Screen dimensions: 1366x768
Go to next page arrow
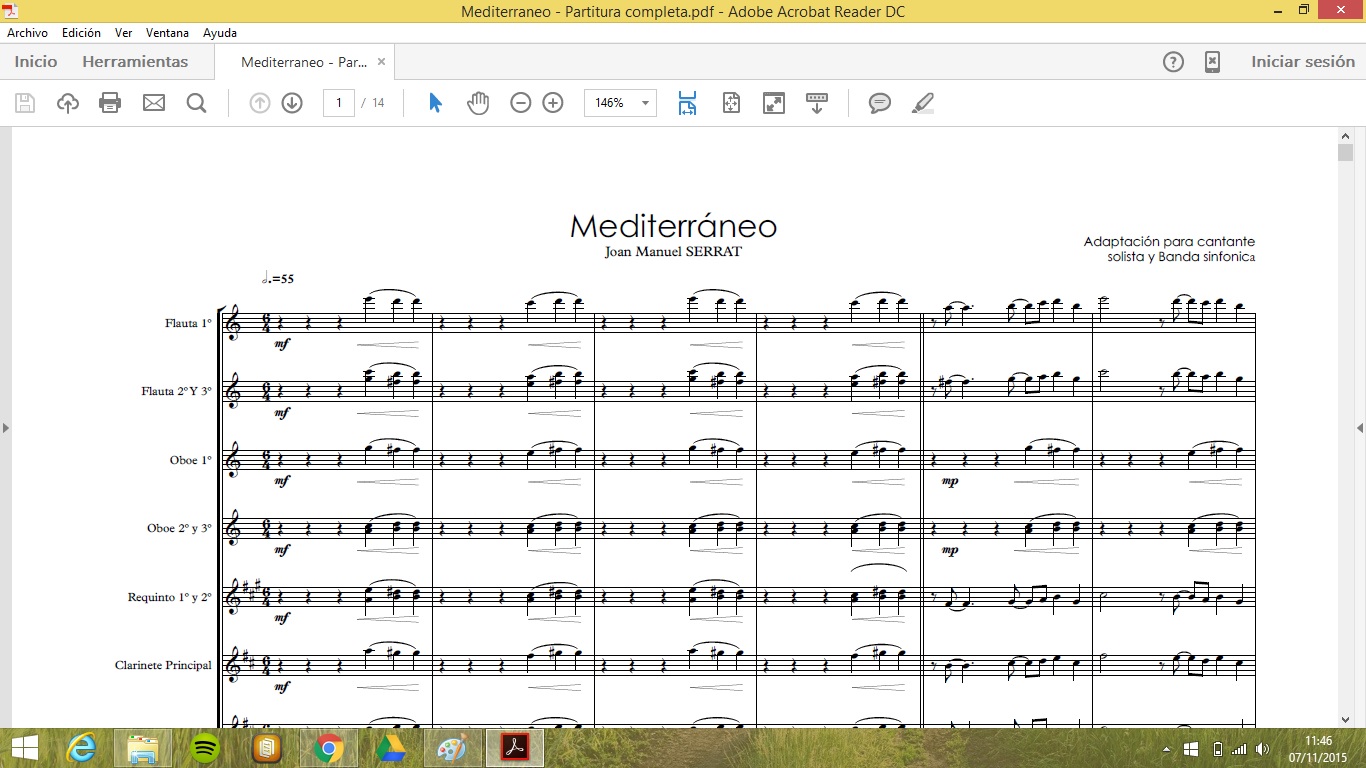[x=292, y=103]
